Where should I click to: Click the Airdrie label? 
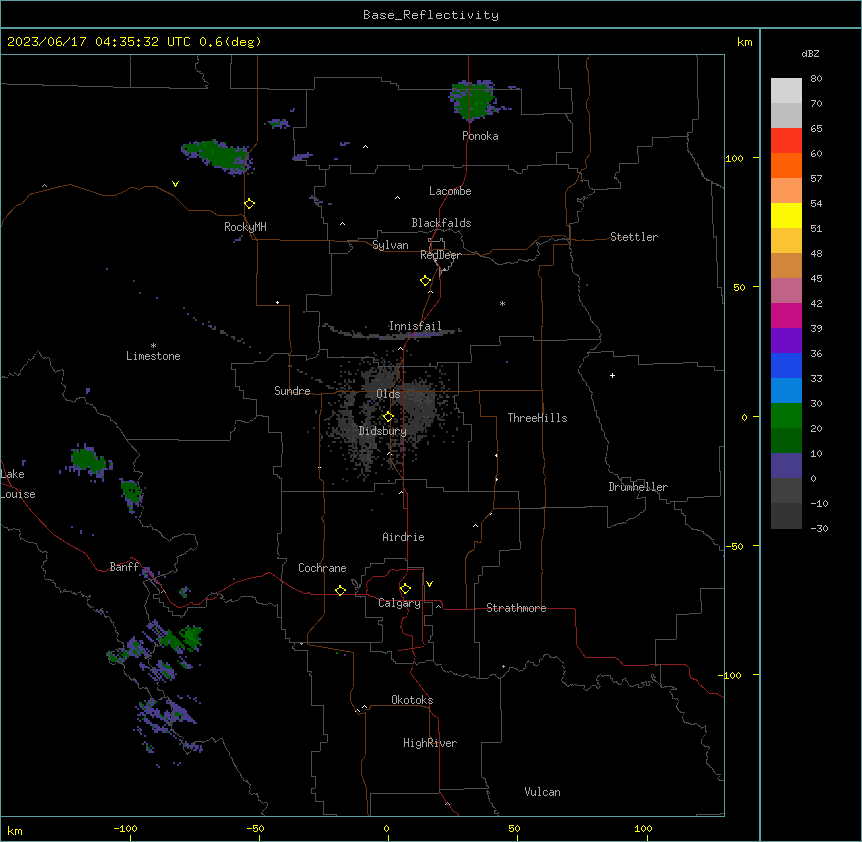(x=403, y=537)
